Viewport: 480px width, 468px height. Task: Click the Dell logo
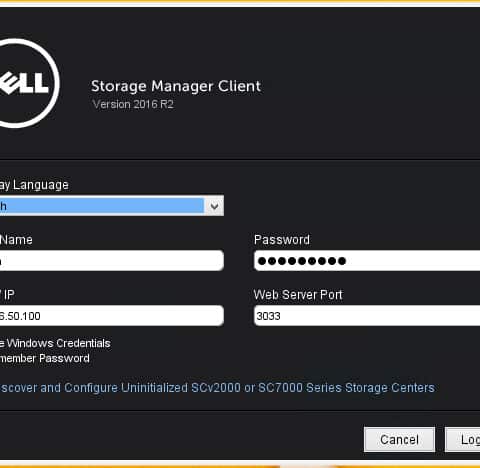click(x=28, y=83)
